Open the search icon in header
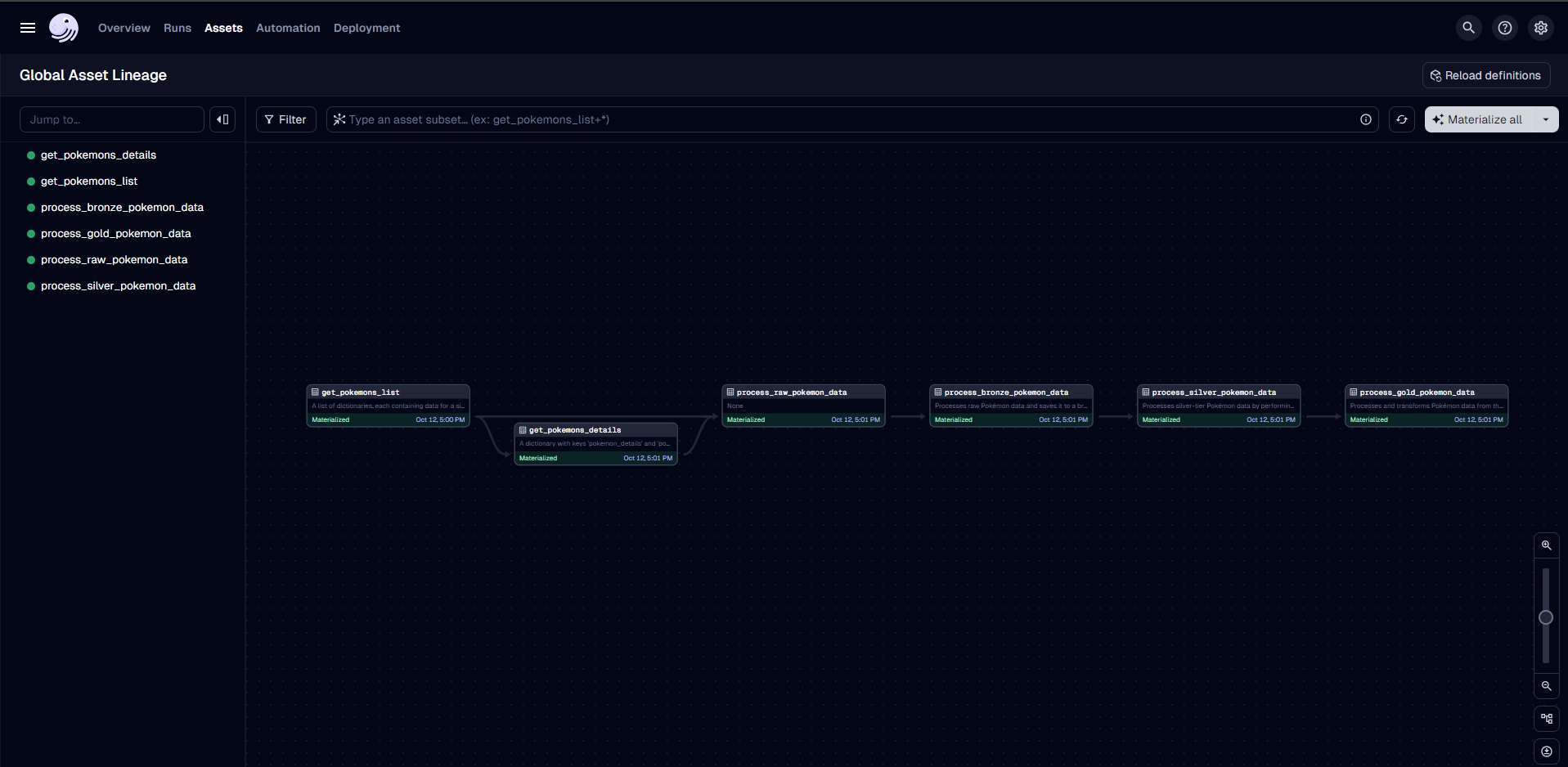Viewport: 1568px width, 767px height. coord(1468,28)
